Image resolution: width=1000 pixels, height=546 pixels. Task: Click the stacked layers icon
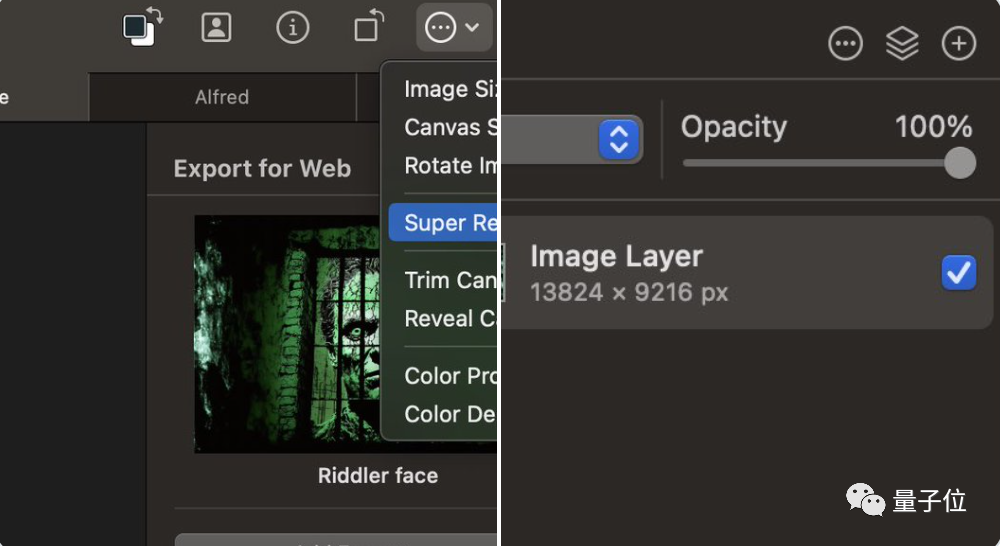(x=902, y=44)
